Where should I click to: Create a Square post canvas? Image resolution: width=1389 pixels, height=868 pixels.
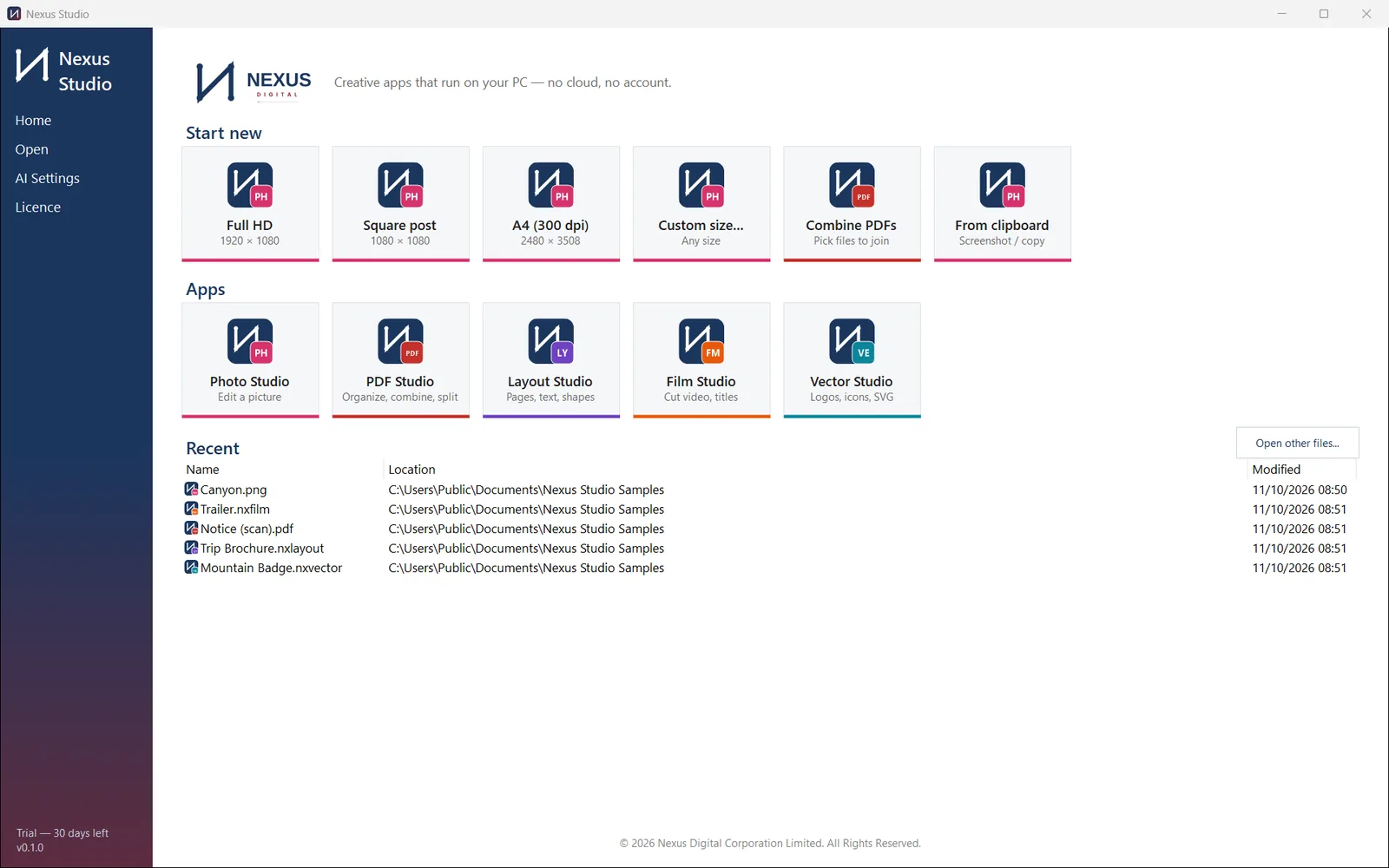pyautogui.click(x=400, y=203)
